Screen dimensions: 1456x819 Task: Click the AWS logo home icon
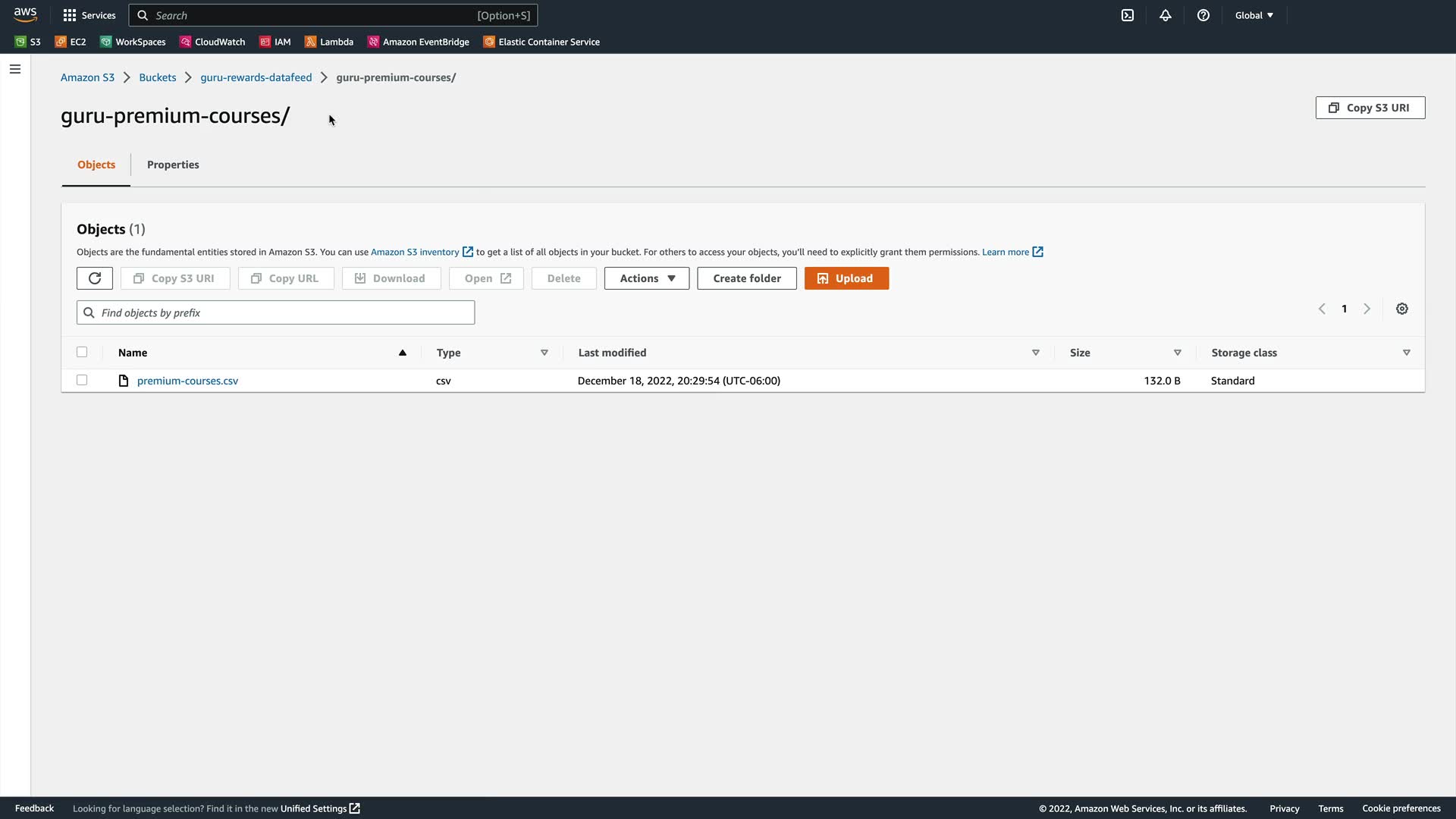(x=25, y=15)
